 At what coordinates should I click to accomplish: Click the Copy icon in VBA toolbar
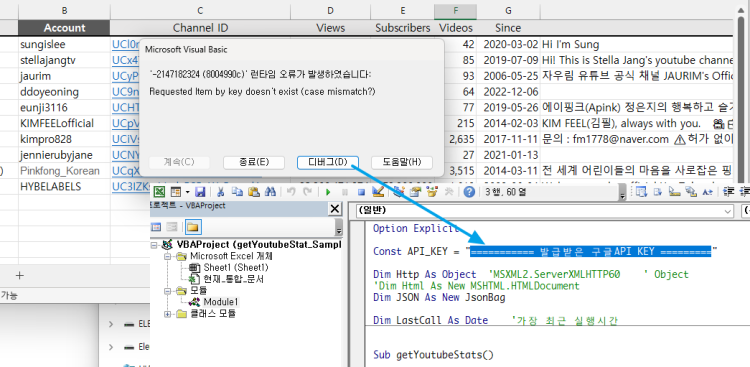click(237, 191)
